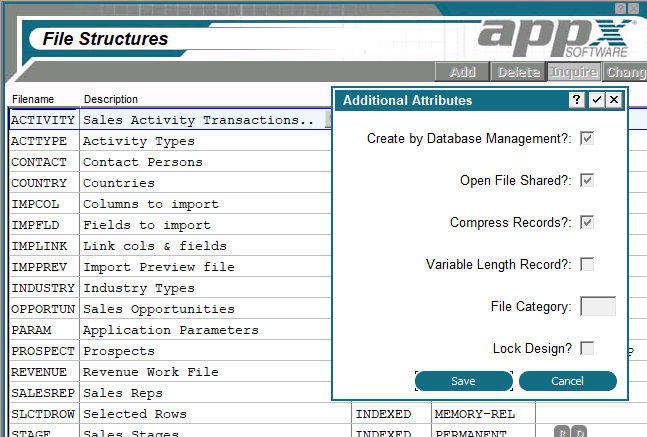
Task: Switch to Delete mode
Action: click(519, 72)
